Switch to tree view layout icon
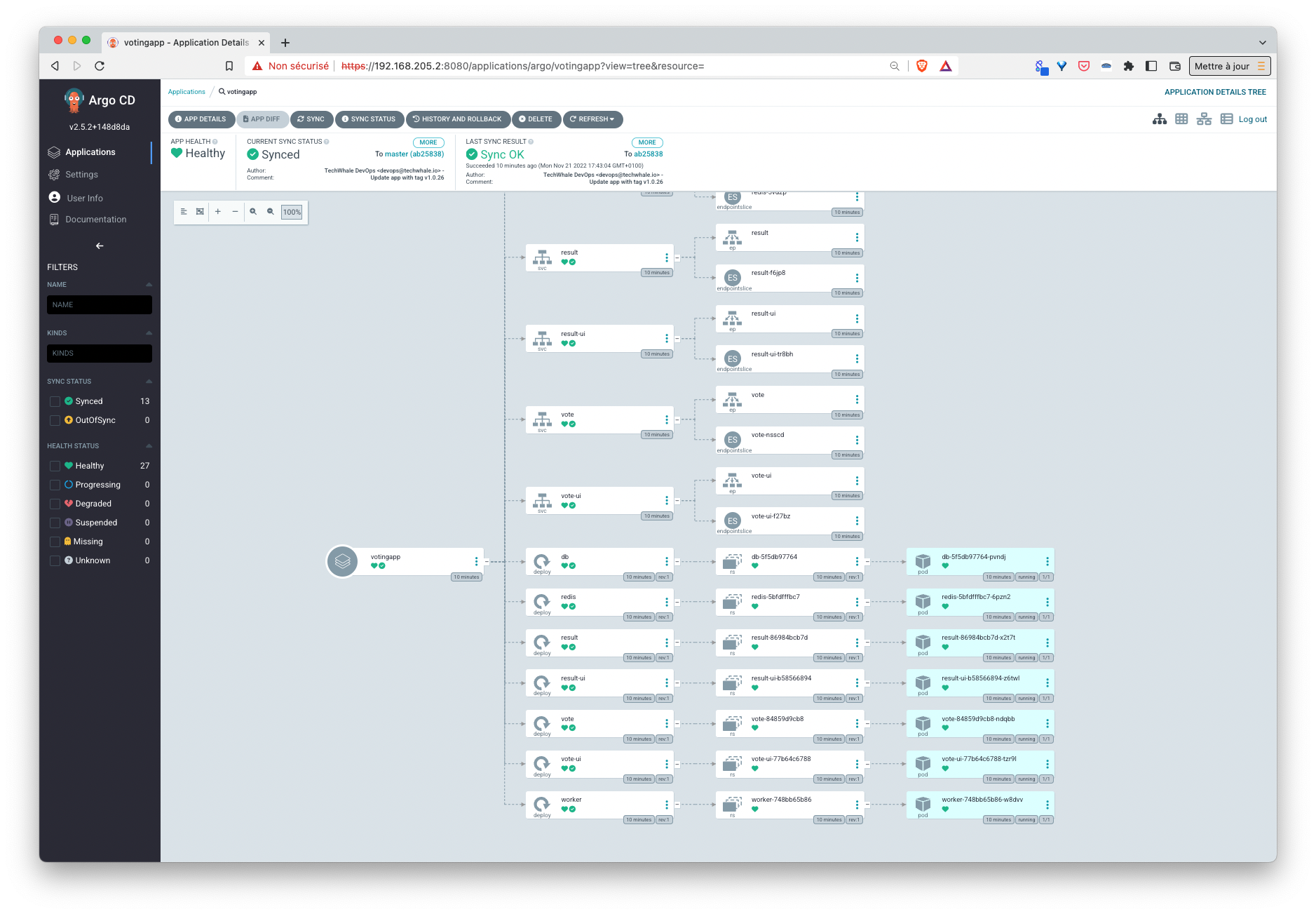The image size is (1316, 914). point(1159,119)
